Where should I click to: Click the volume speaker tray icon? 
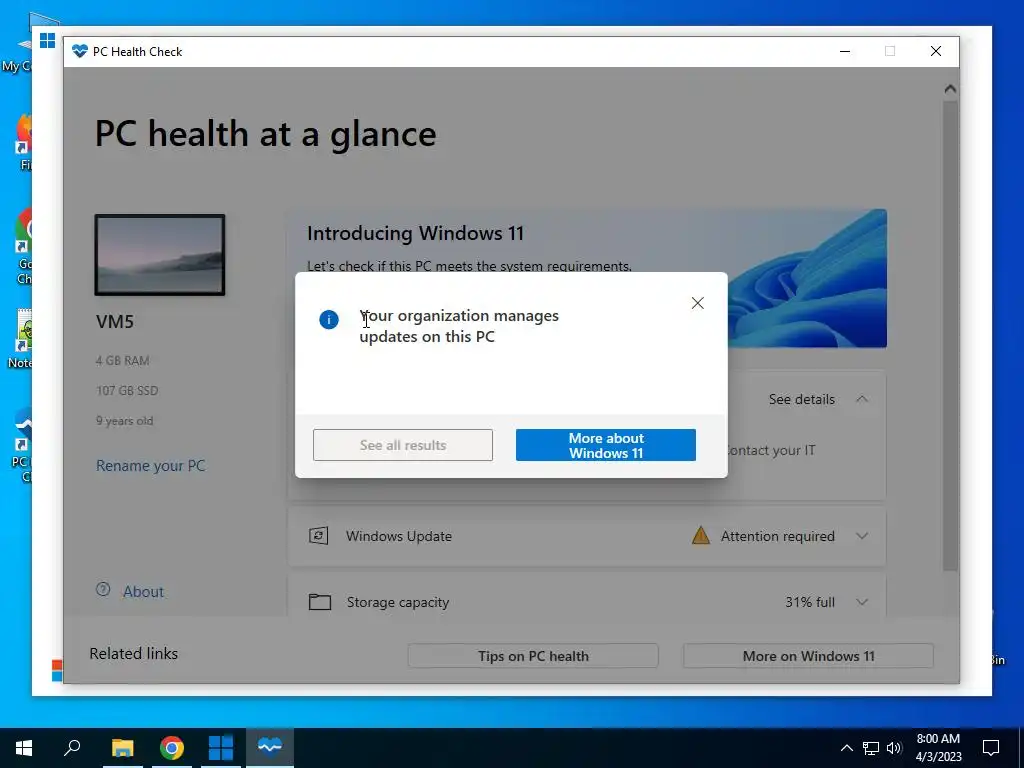(894, 748)
